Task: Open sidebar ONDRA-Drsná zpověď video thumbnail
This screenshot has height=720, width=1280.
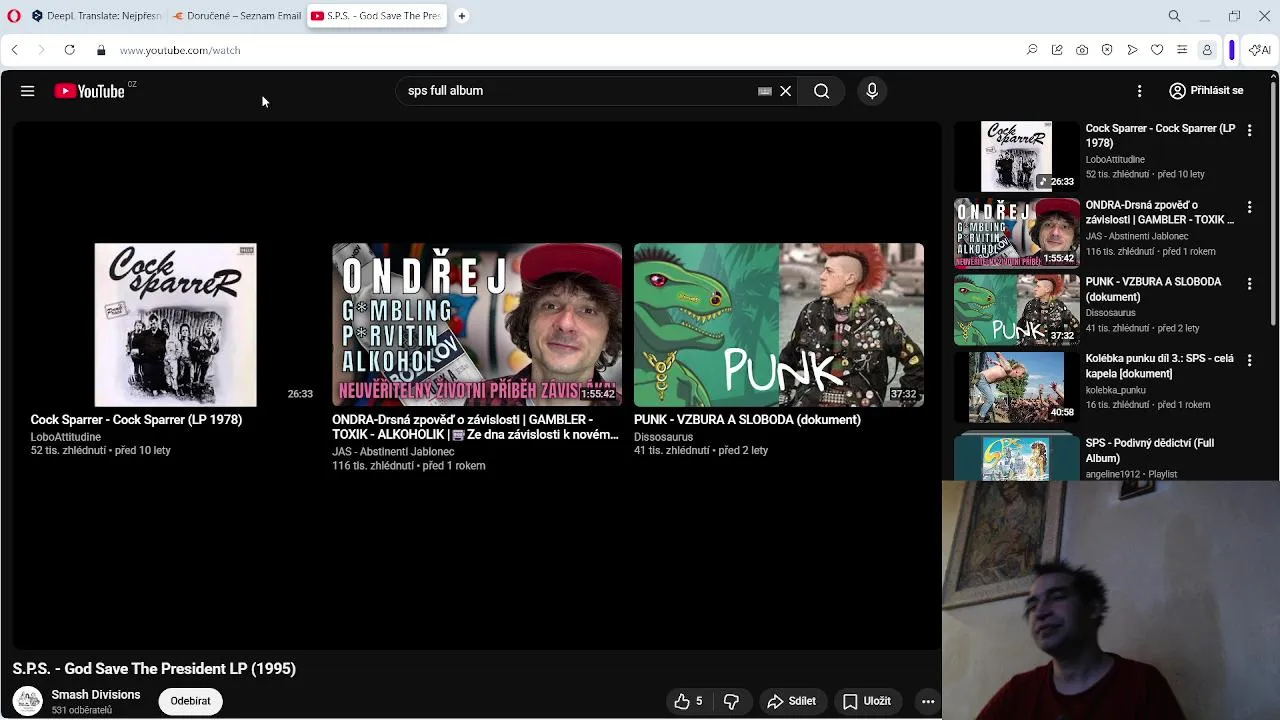Action: pyautogui.click(x=1016, y=233)
